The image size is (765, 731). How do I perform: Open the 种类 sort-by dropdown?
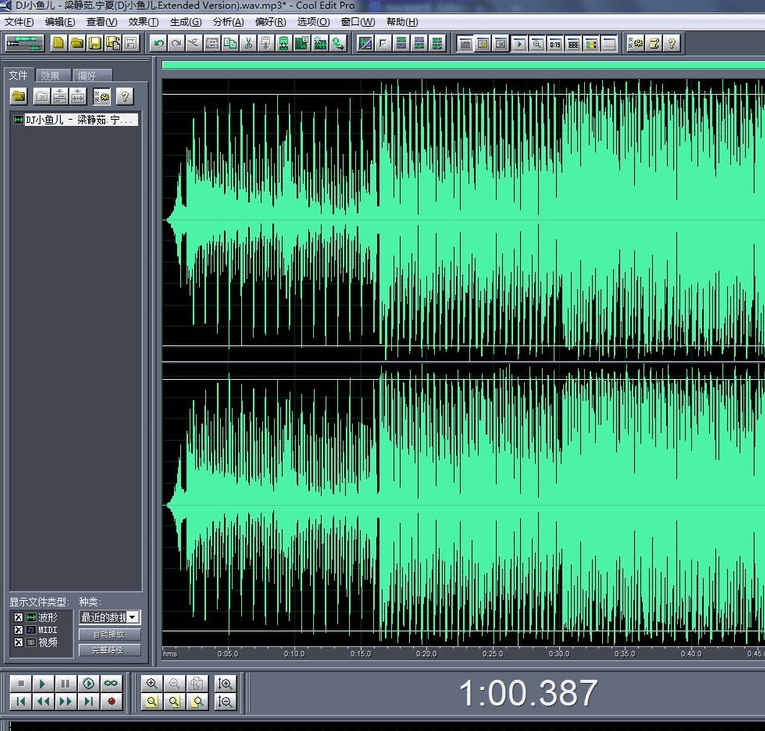[133, 618]
